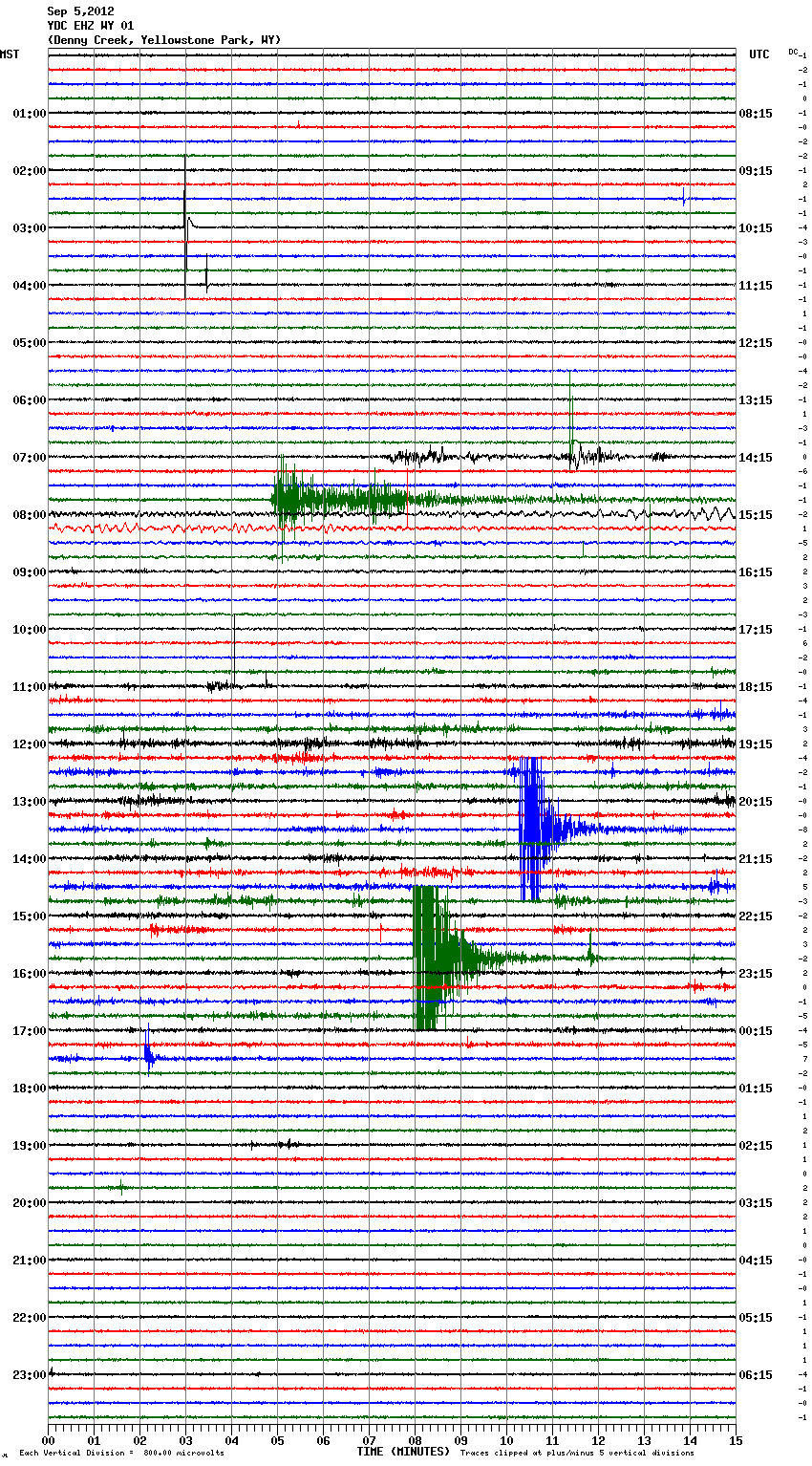812x1466 pixels.
Task: Click the vertical division 800.00 microvolts note
Action: 121,1453
